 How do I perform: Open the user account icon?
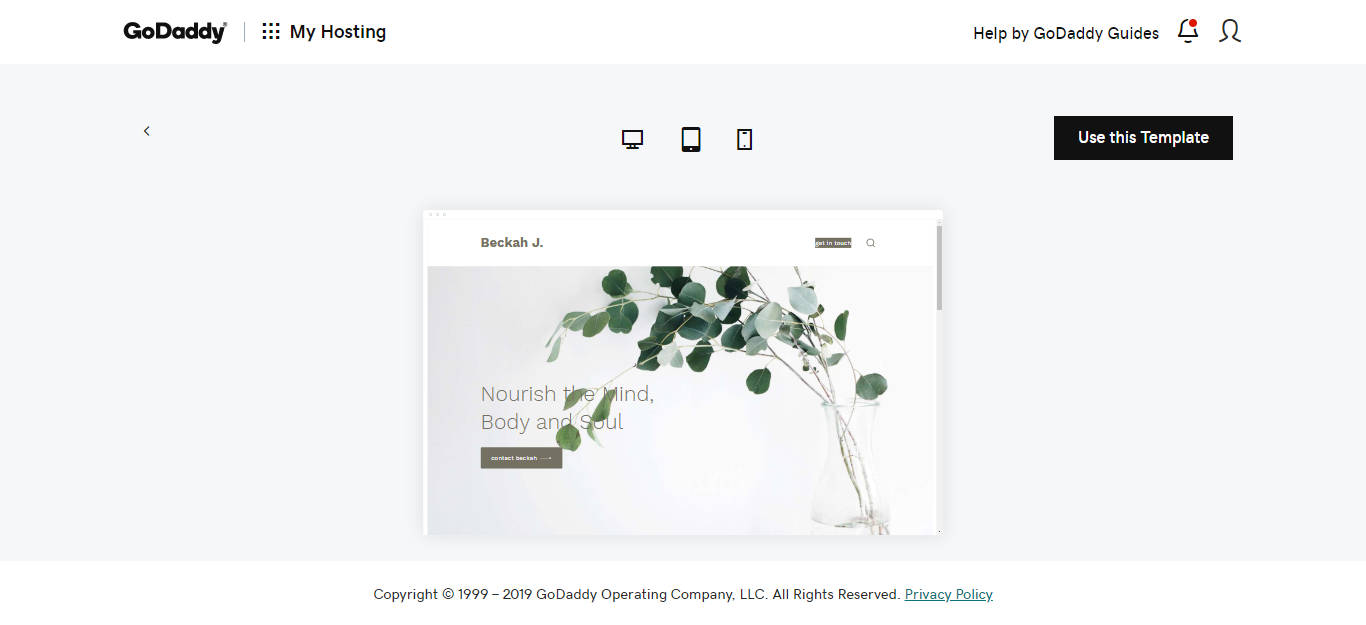(1230, 31)
